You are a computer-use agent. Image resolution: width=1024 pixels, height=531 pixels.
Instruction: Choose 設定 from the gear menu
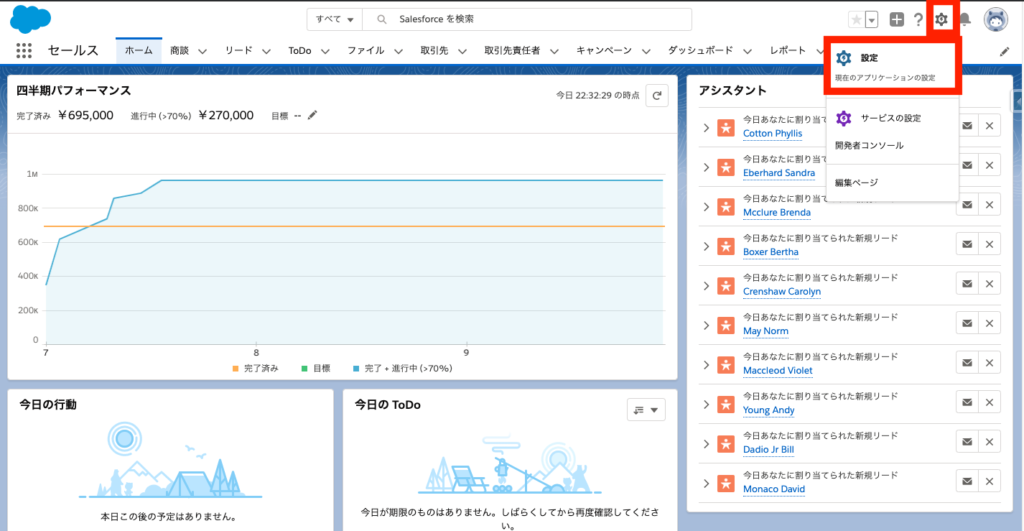[x=892, y=66]
